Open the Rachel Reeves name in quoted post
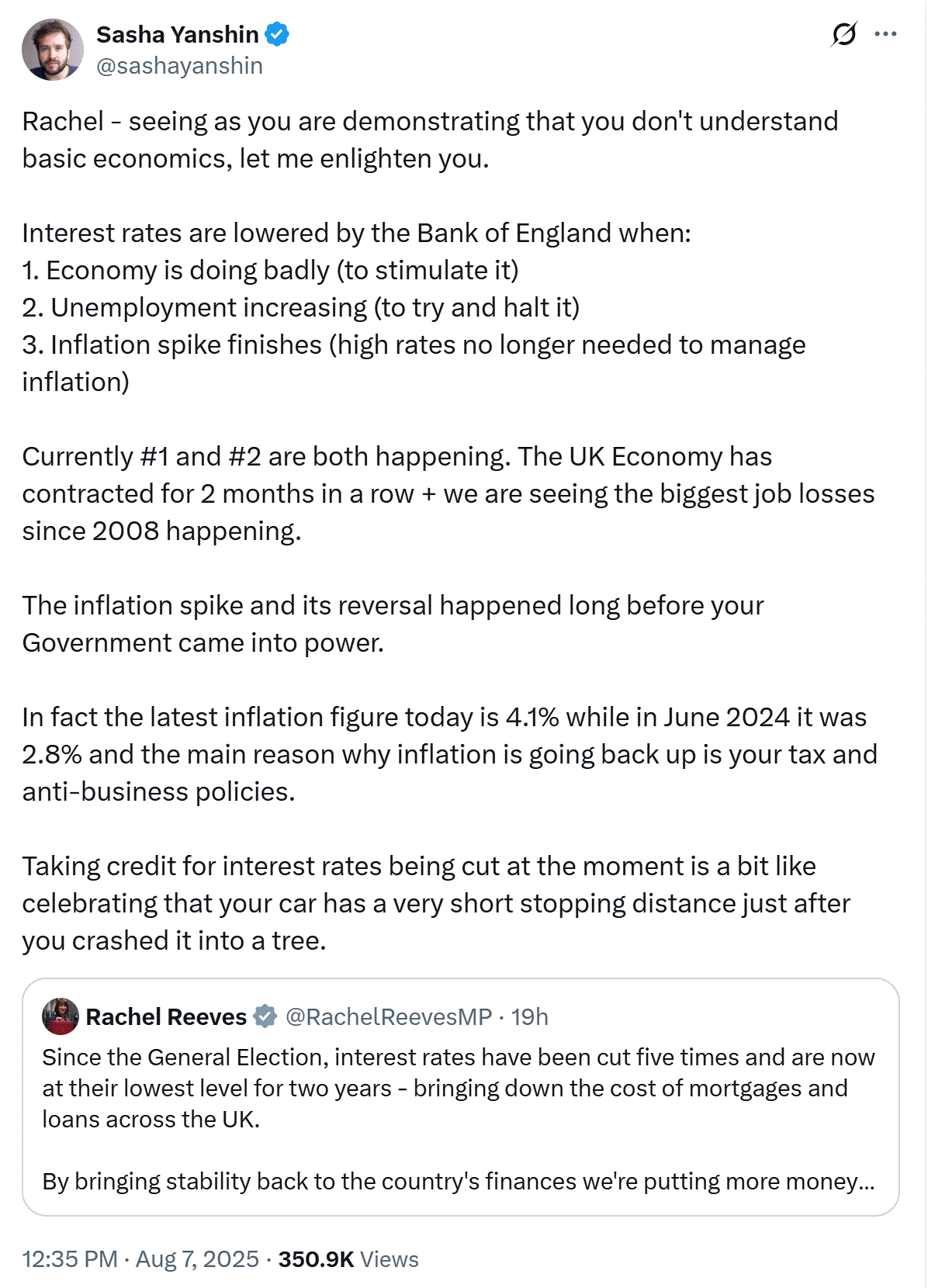 [166, 1016]
